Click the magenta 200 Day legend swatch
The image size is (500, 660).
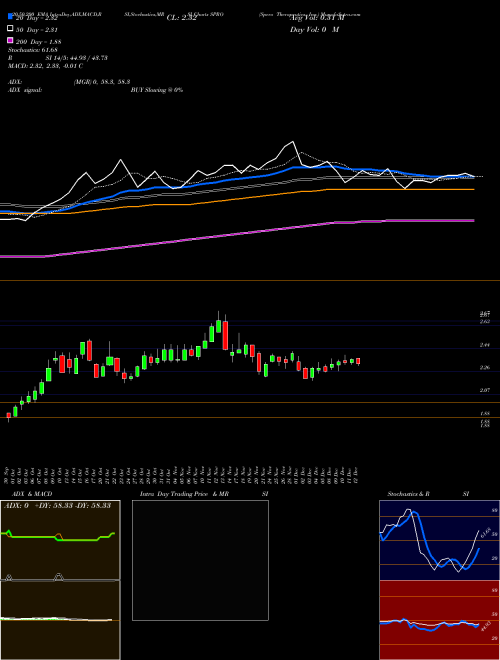click(10, 40)
